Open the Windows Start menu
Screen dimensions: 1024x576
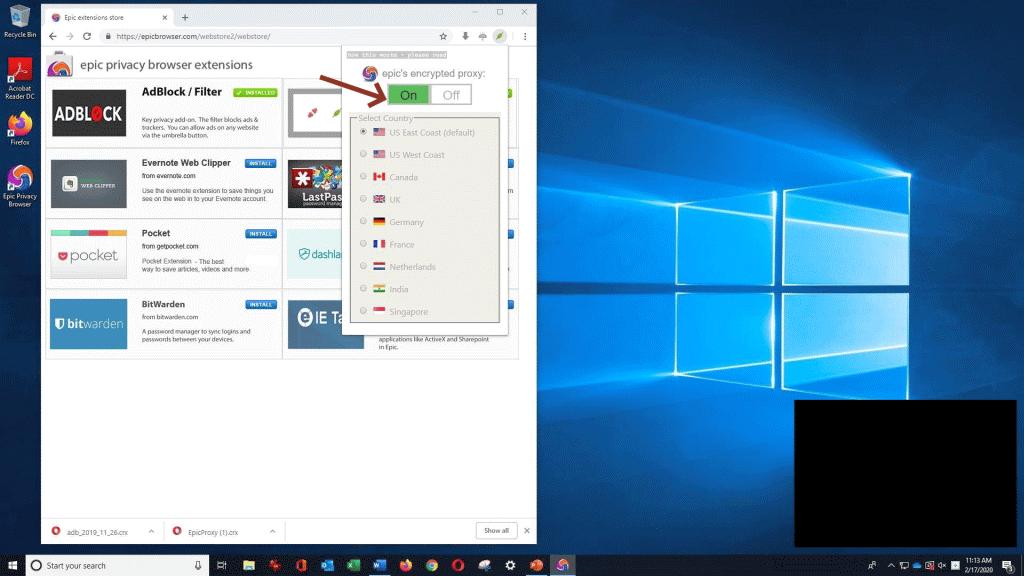[12, 566]
